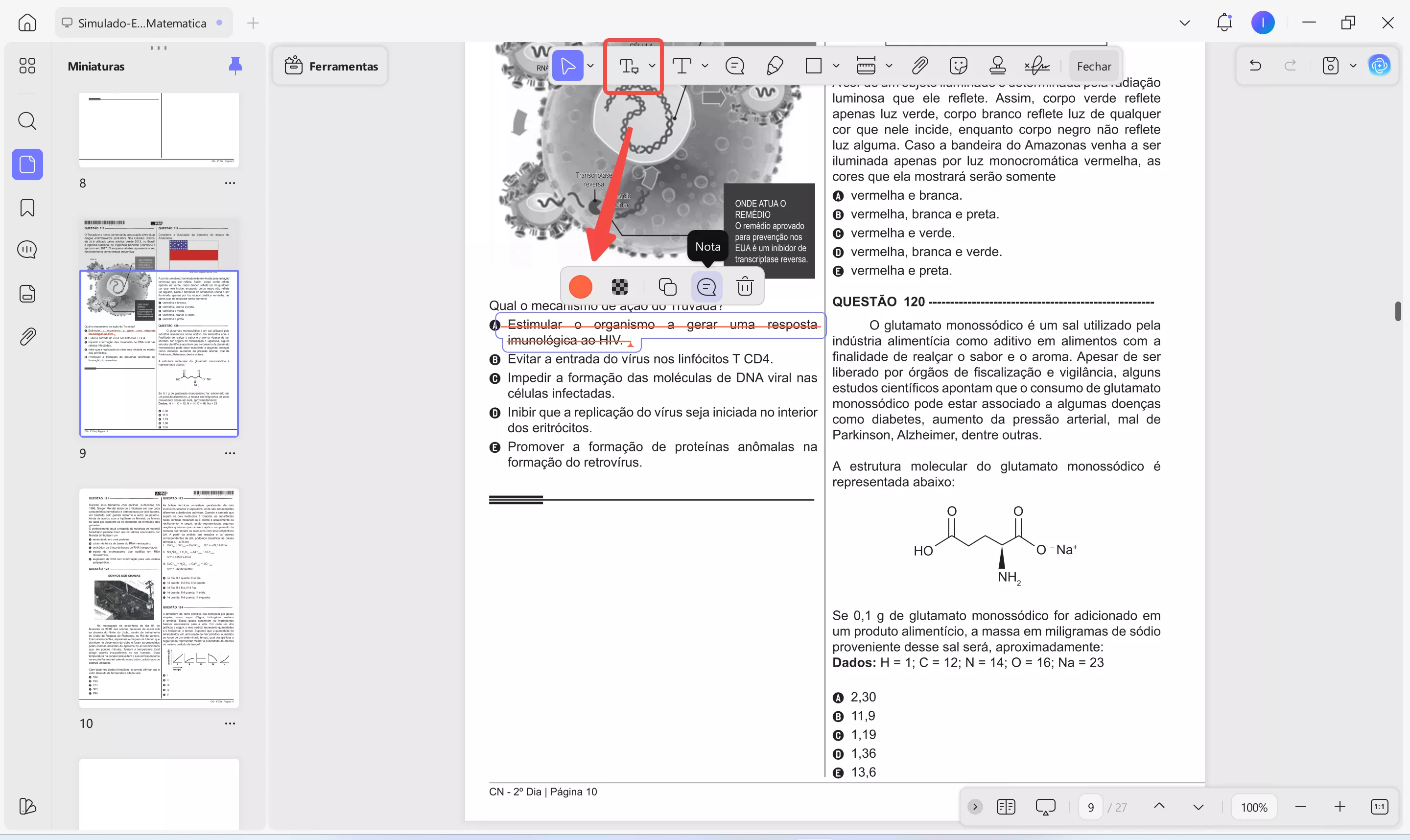
Task: Toggle the two-page reading view icon
Action: pyautogui.click(x=1005, y=807)
